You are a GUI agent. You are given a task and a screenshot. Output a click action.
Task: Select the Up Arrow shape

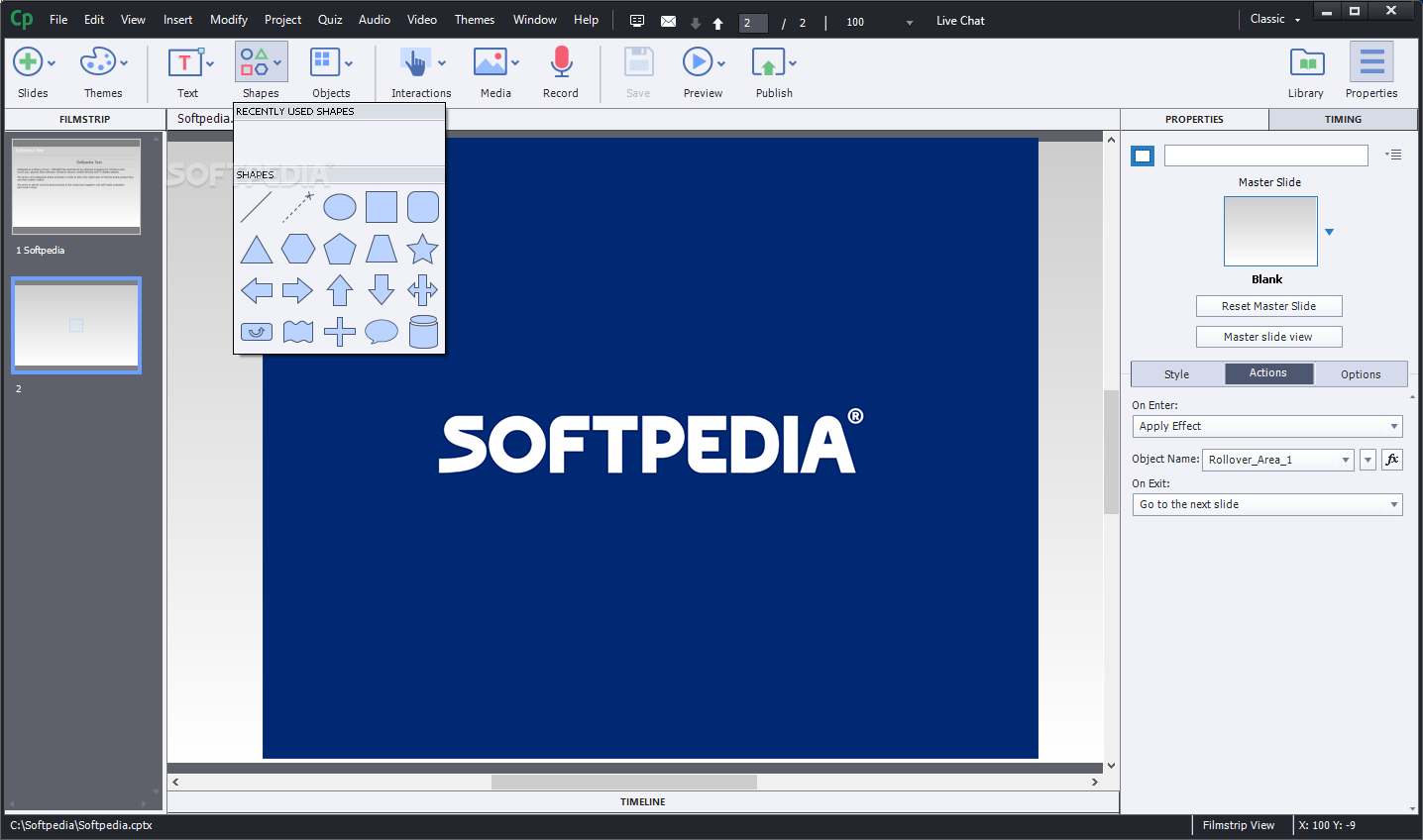(x=340, y=290)
